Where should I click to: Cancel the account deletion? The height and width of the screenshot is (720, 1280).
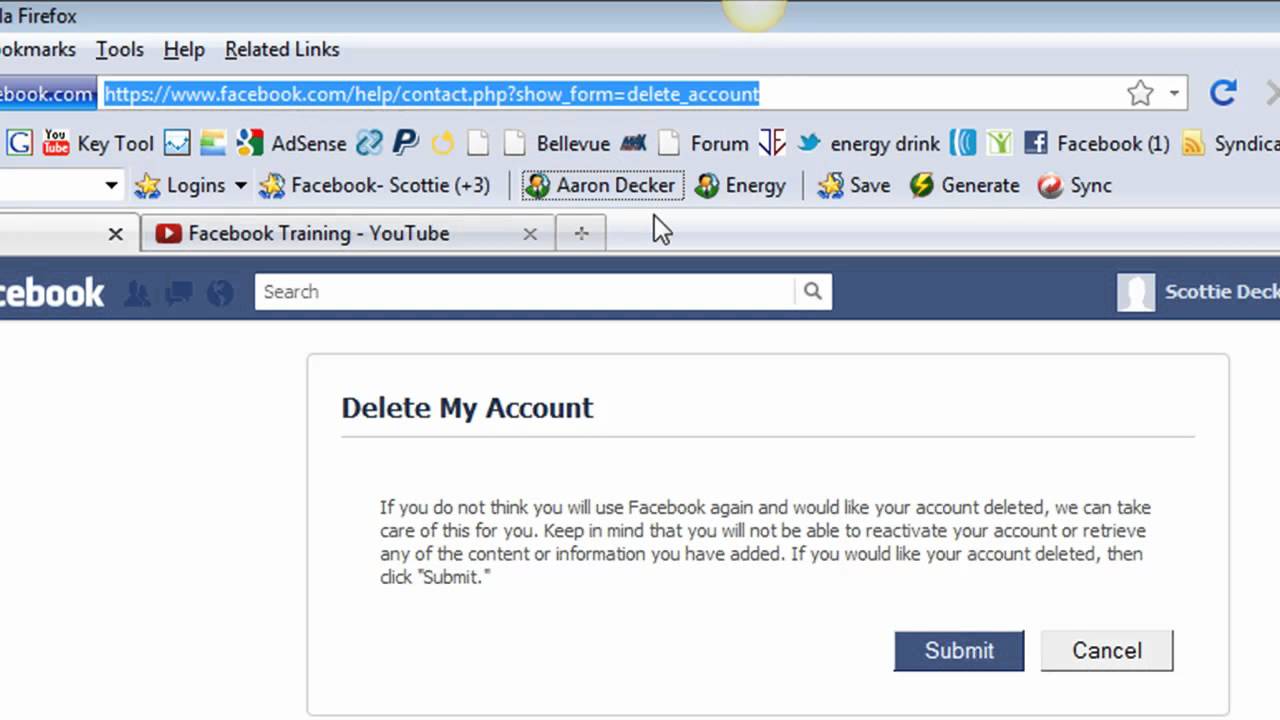(1107, 650)
